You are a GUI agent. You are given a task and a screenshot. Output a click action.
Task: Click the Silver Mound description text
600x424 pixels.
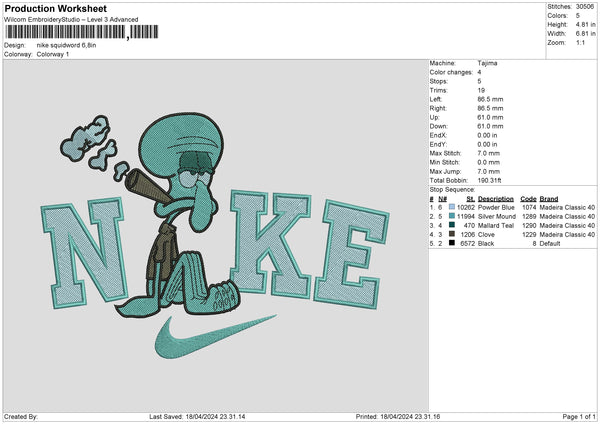[497, 217]
